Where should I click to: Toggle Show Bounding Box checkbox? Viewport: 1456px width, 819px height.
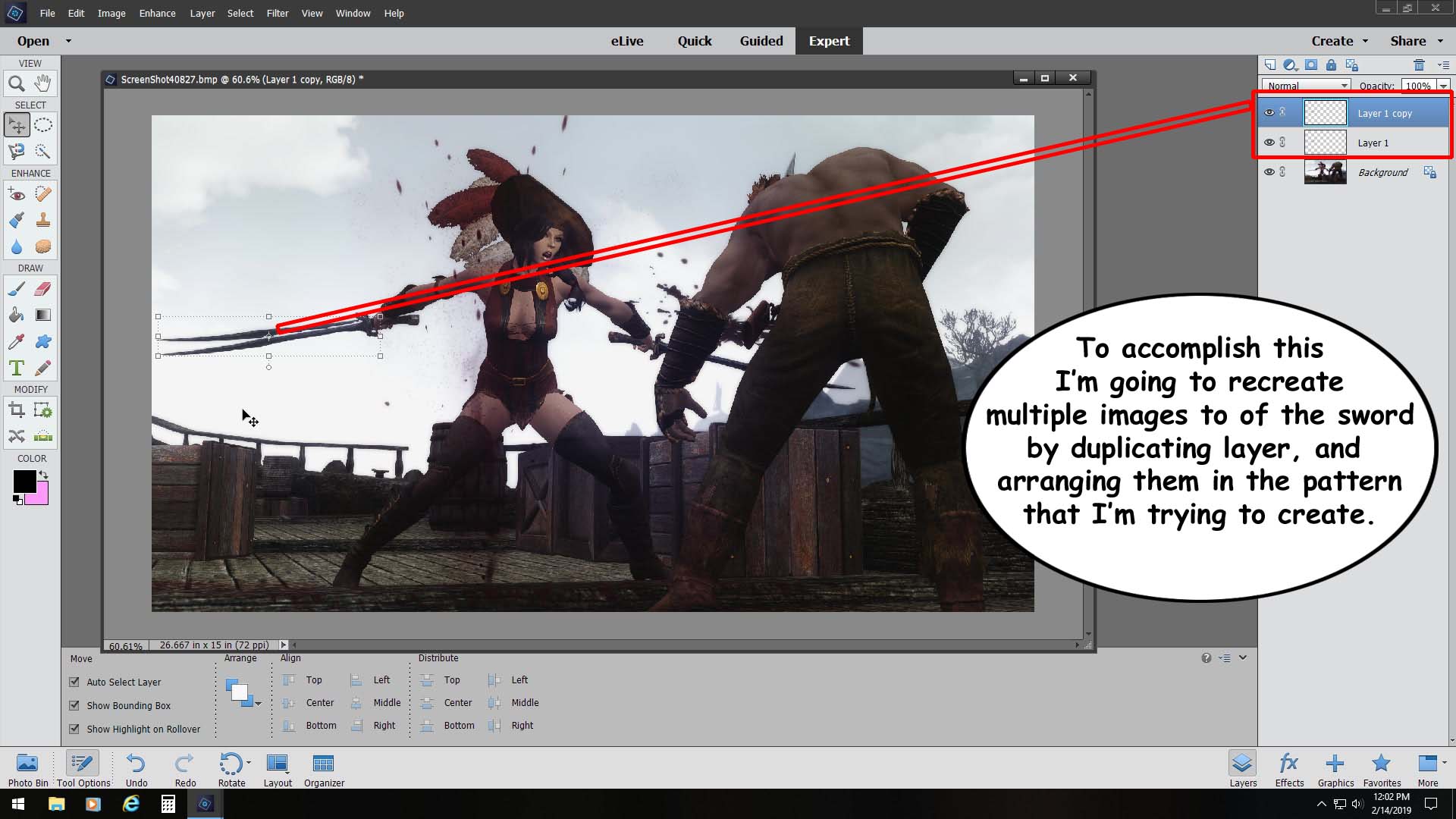74,705
